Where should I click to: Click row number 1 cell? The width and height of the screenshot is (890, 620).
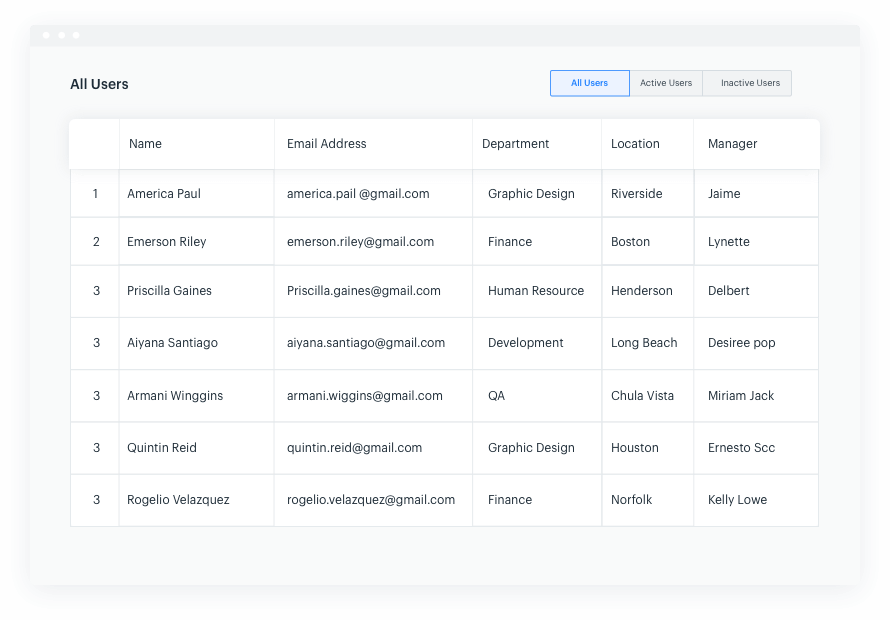(95, 194)
